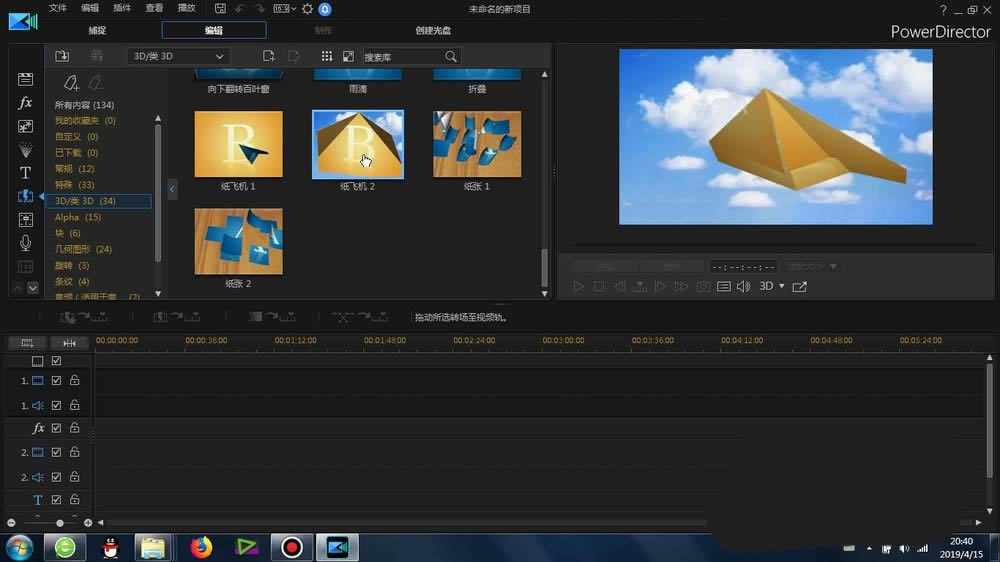Viewport: 1000px width, 562px height.
Task: Open the Voice-Over Recording room microphone icon
Action: pos(26,243)
